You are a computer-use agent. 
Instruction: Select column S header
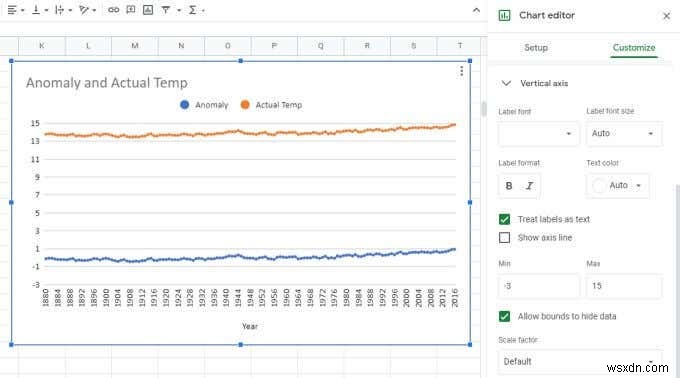[413, 46]
